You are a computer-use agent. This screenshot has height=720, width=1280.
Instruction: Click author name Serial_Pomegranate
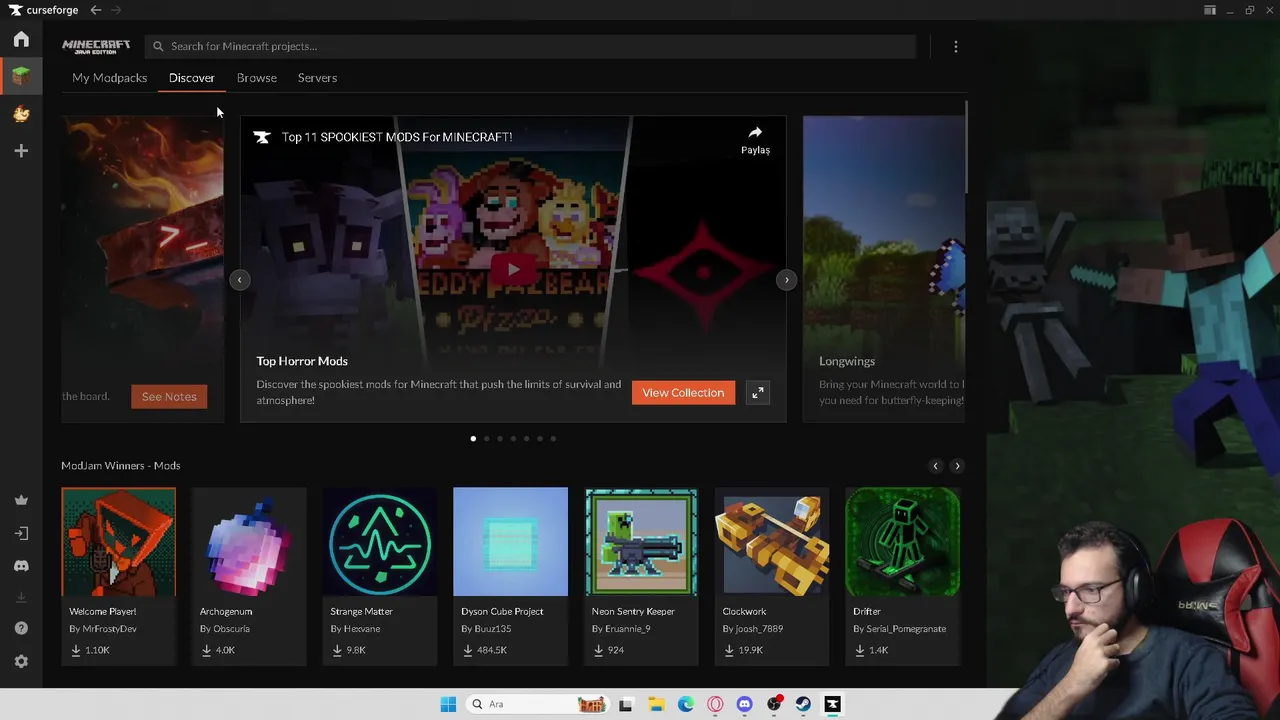(906, 629)
